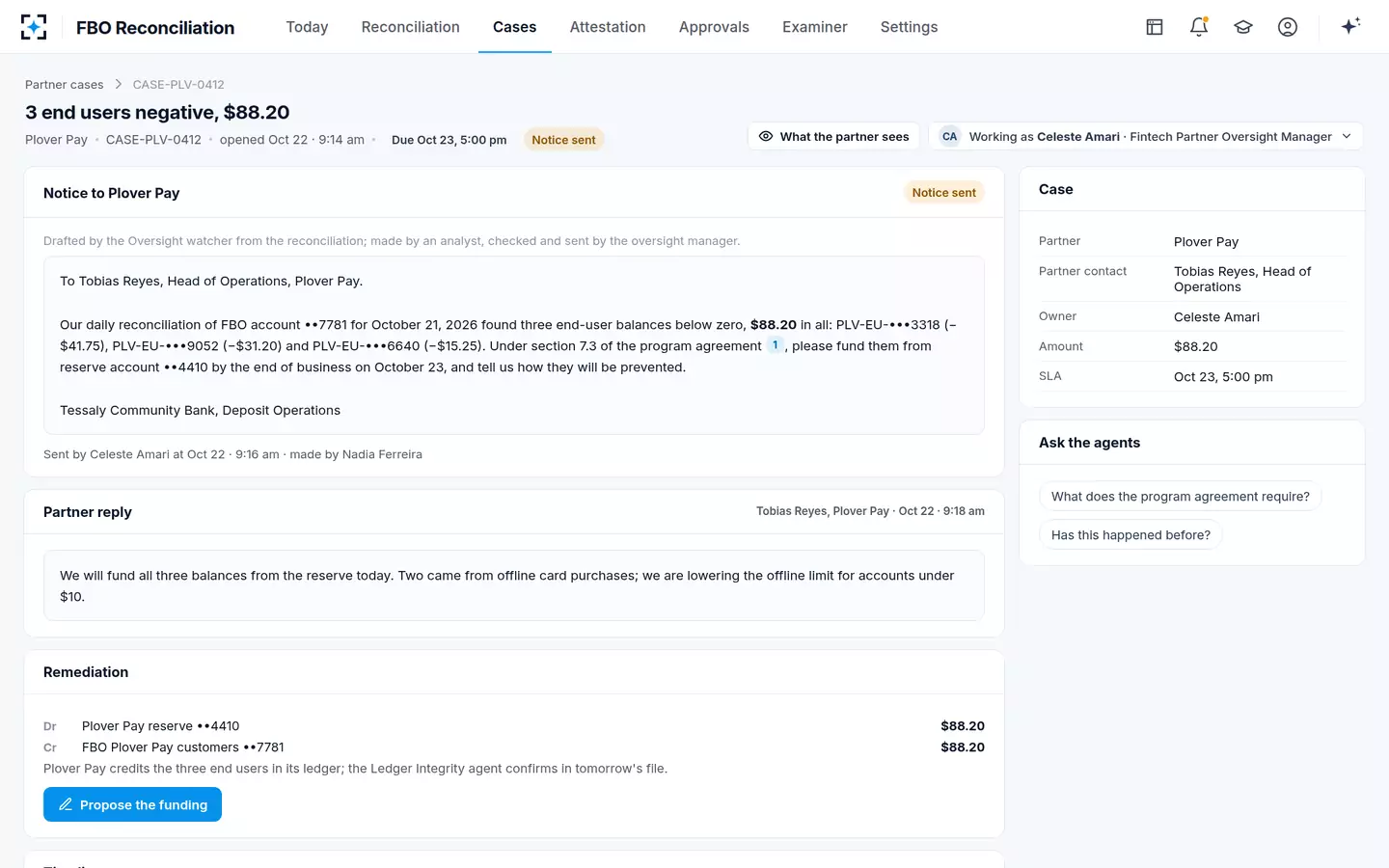Image resolution: width=1389 pixels, height=868 pixels.
Task: Open the layout panel icon in header
Action: click(x=1155, y=27)
